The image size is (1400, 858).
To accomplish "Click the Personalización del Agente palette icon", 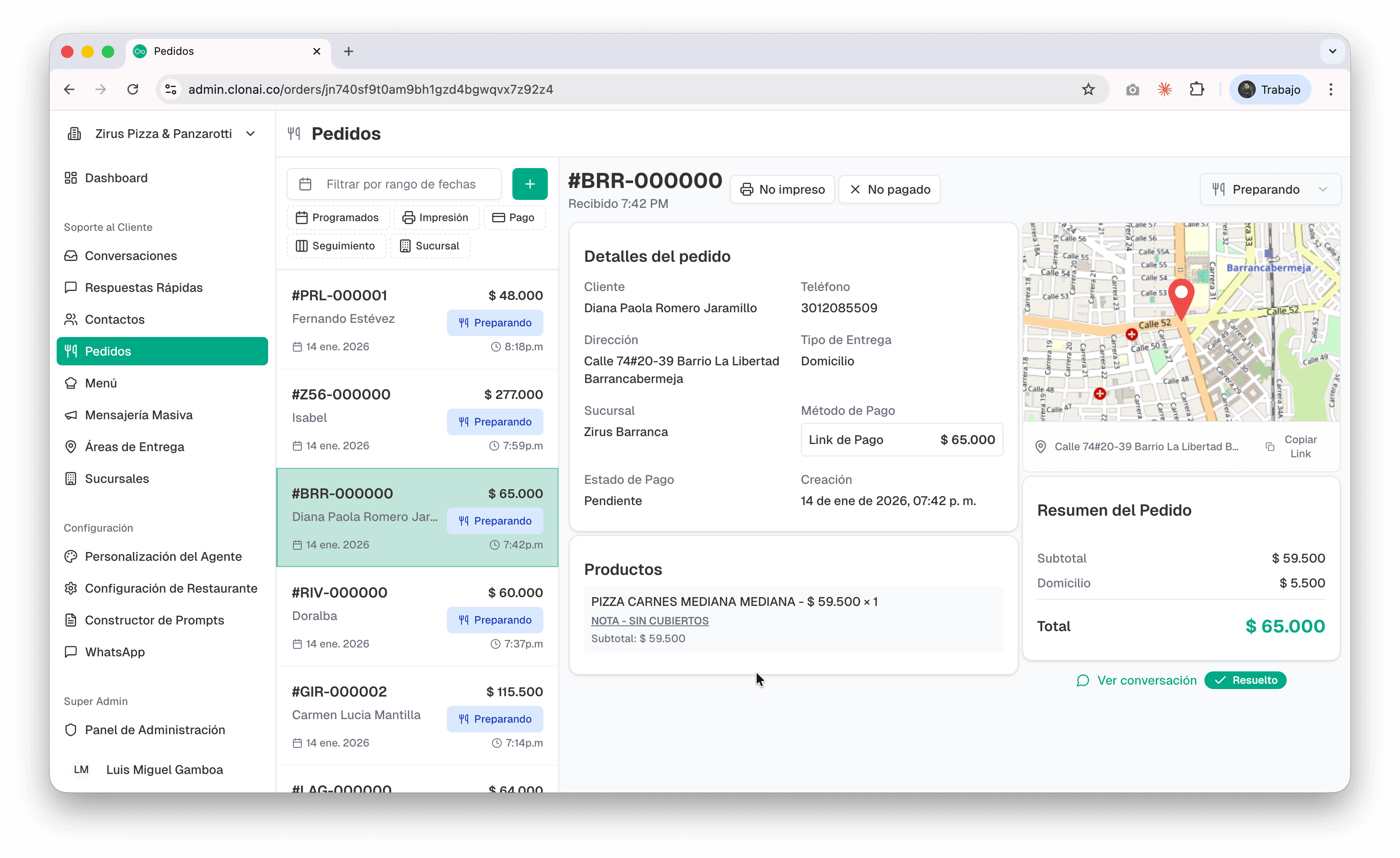I will (70, 556).
